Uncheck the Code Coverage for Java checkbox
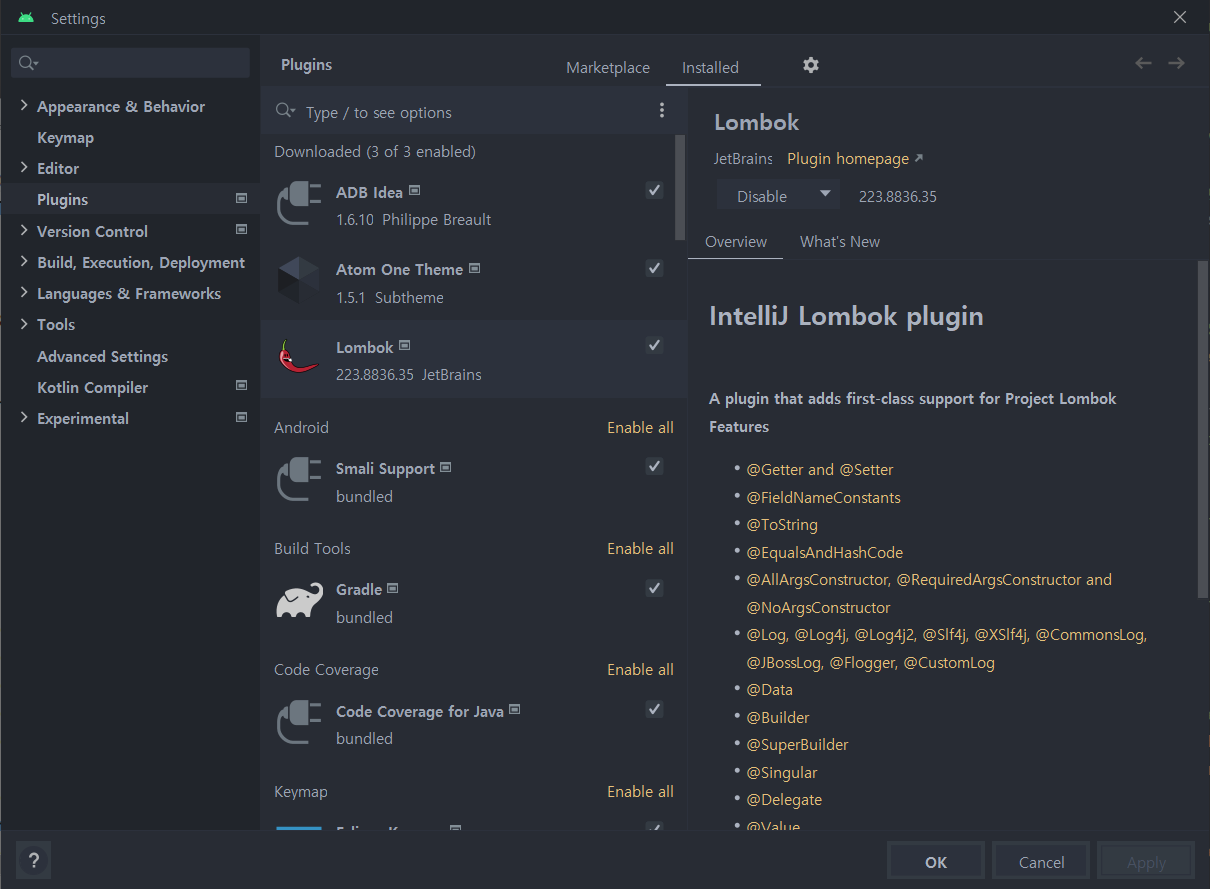The height and width of the screenshot is (889, 1210). click(654, 709)
